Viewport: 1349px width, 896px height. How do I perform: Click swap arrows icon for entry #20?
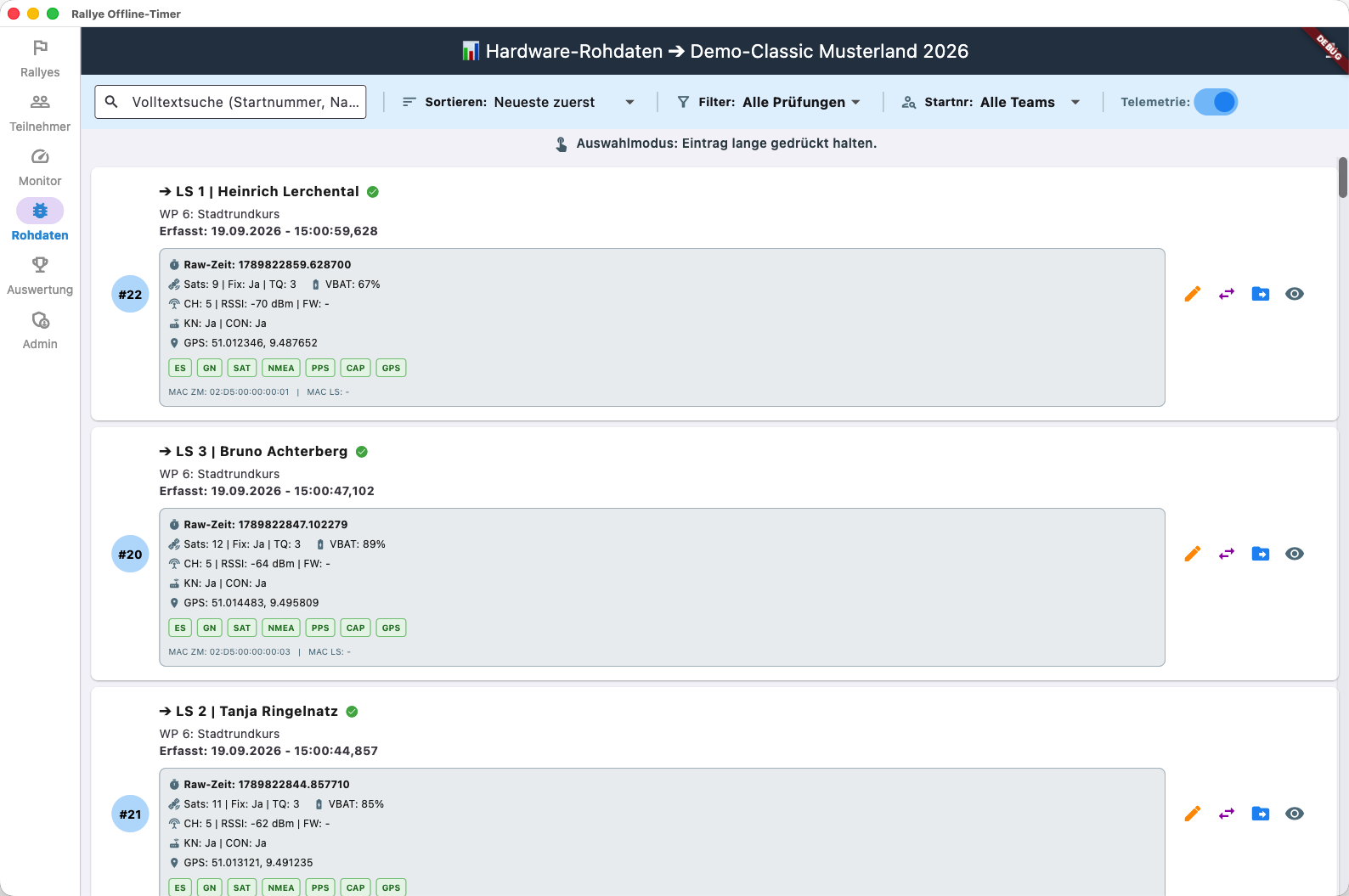1227,554
